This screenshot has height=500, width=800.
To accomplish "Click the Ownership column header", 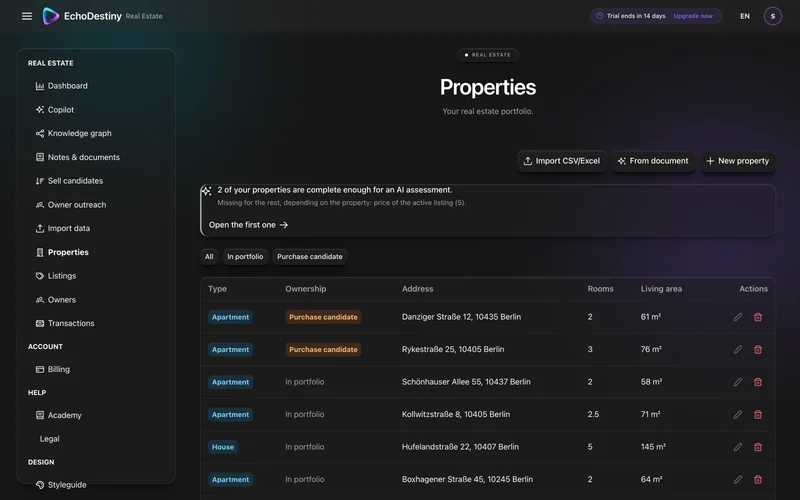I will coord(306,289).
